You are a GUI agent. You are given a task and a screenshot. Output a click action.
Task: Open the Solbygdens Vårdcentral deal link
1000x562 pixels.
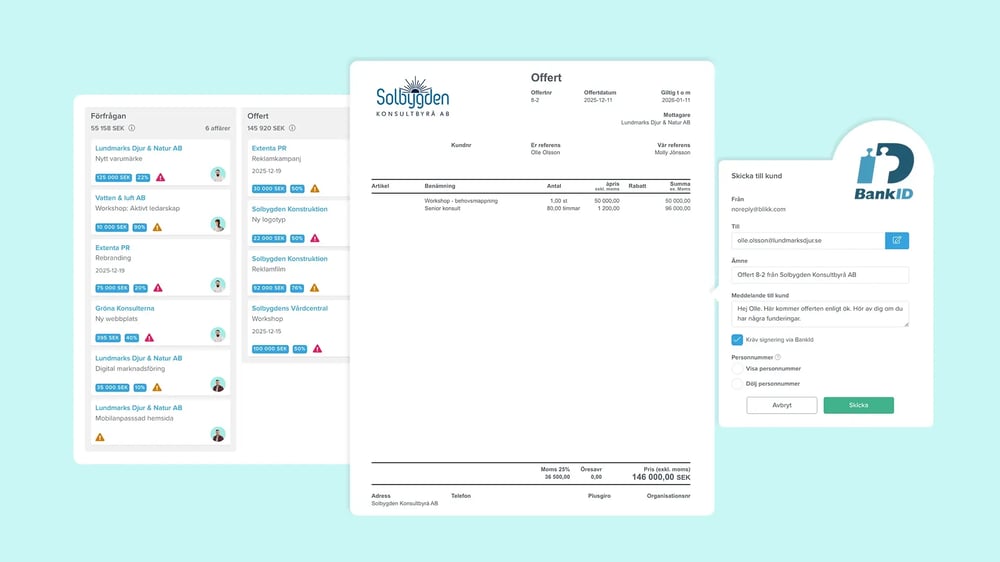[290, 308]
